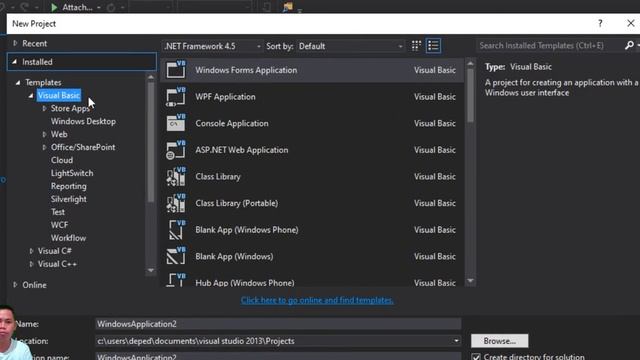Viewport: 640px width, 360px height.
Task: Switch to medium icons list view
Action: (x=433, y=46)
